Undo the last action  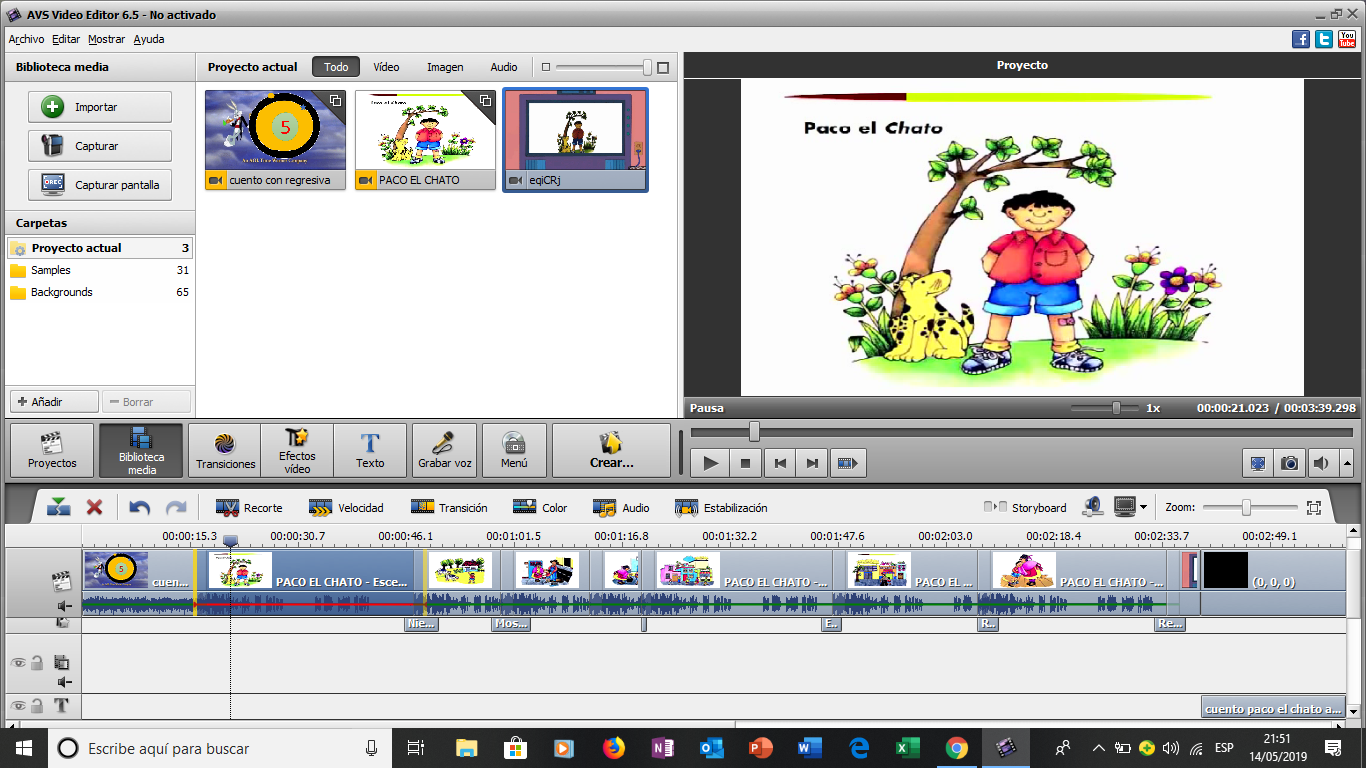pyautogui.click(x=140, y=507)
